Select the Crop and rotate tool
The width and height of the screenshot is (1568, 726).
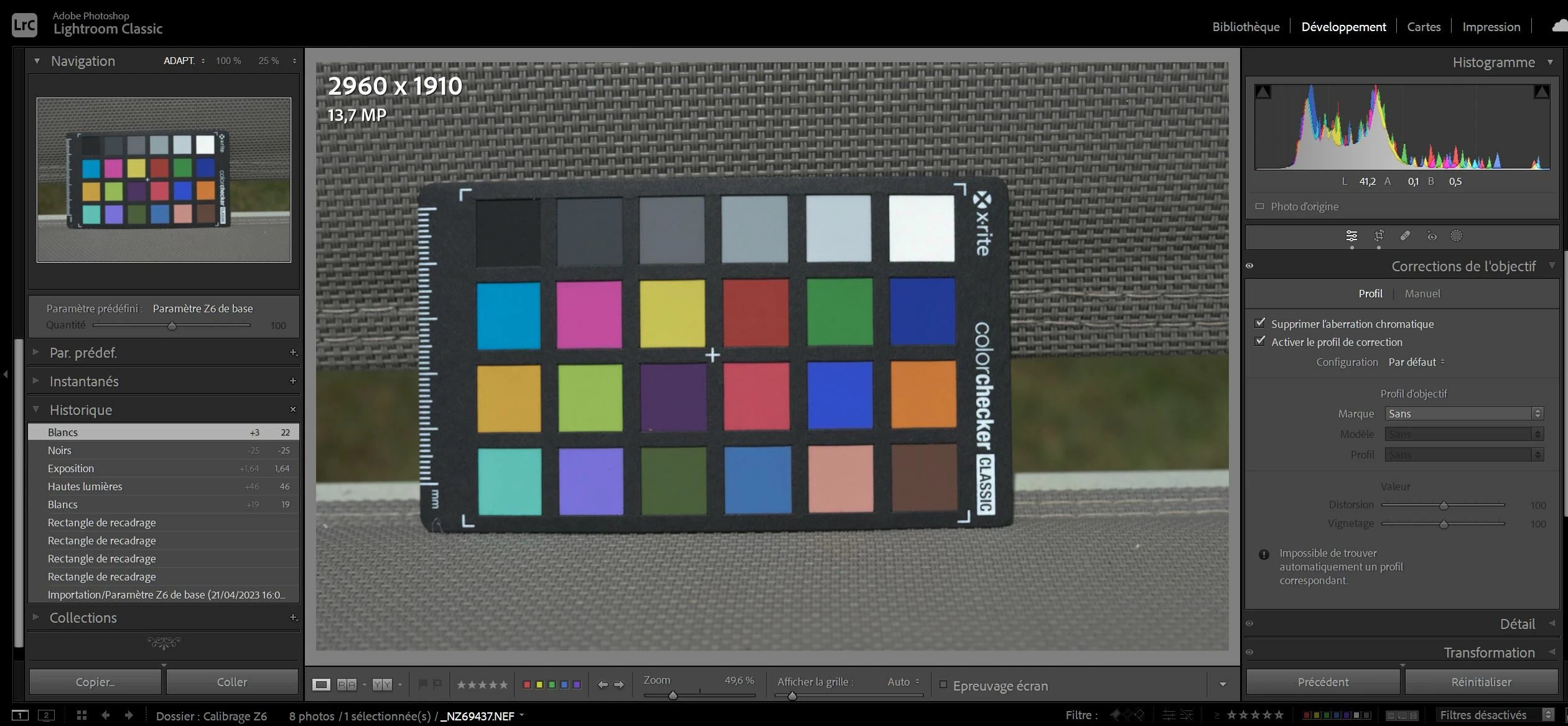[x=1379, y=236]
